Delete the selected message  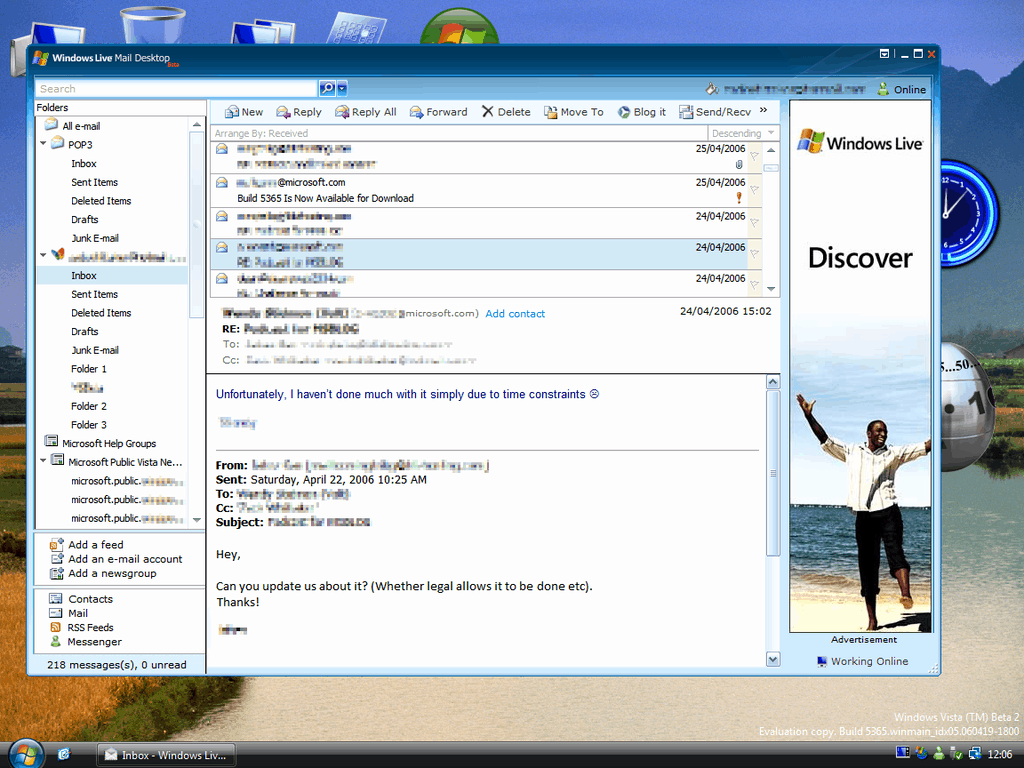[506, 112]
